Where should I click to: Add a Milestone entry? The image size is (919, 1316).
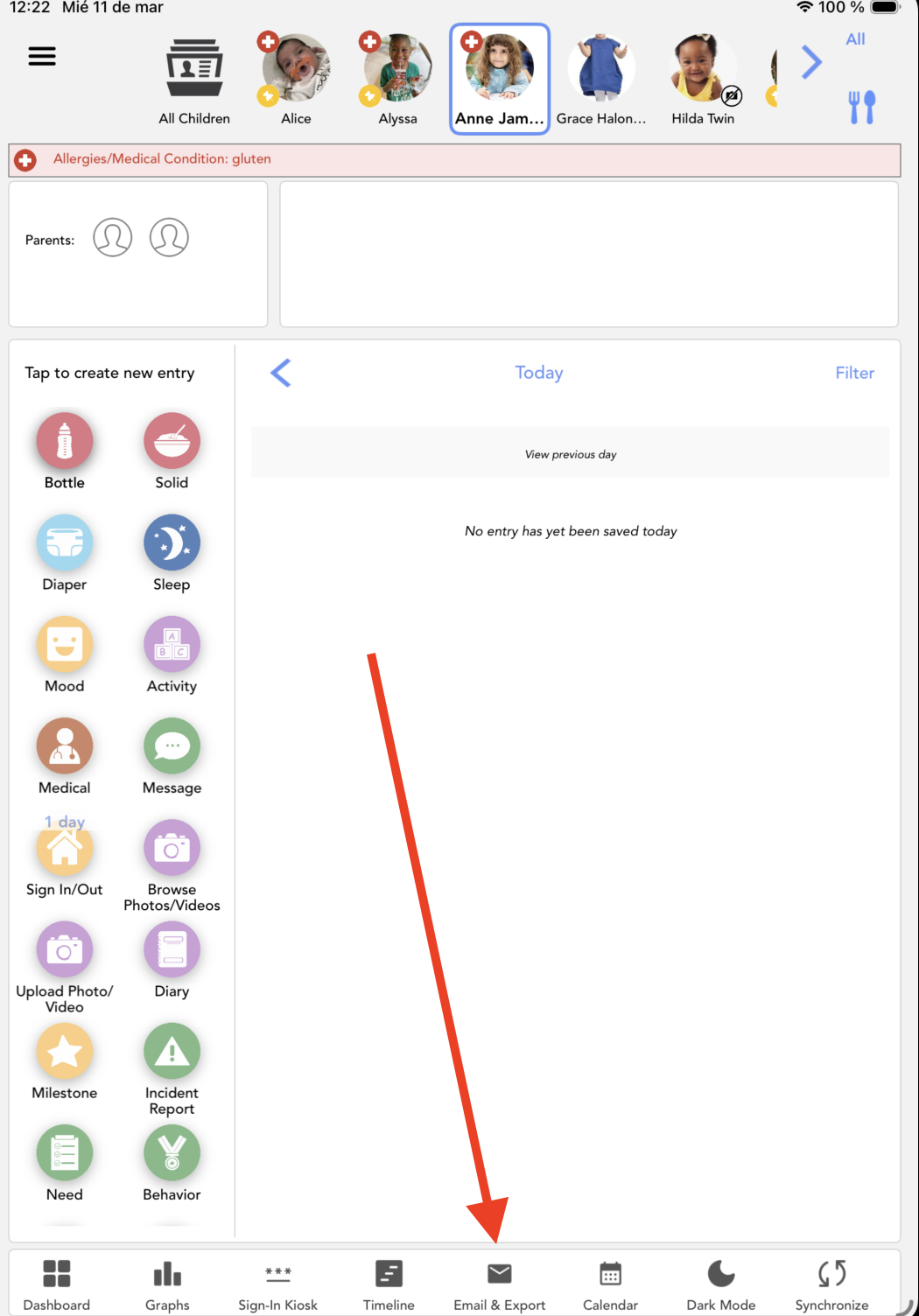click(x=65, y=1052)
